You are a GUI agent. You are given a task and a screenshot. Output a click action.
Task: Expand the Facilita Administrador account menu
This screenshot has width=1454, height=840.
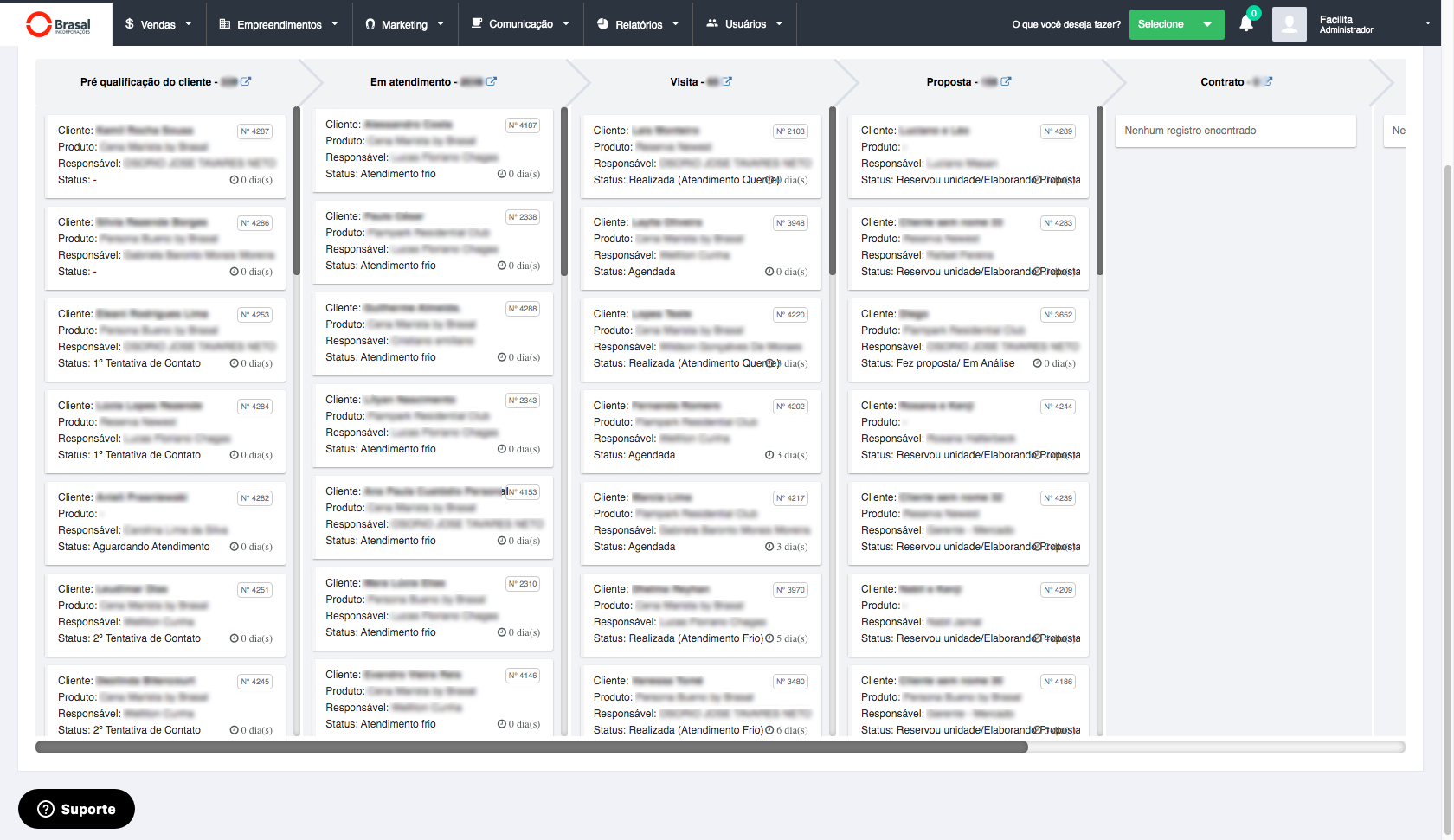click(x=1372, y=24)
